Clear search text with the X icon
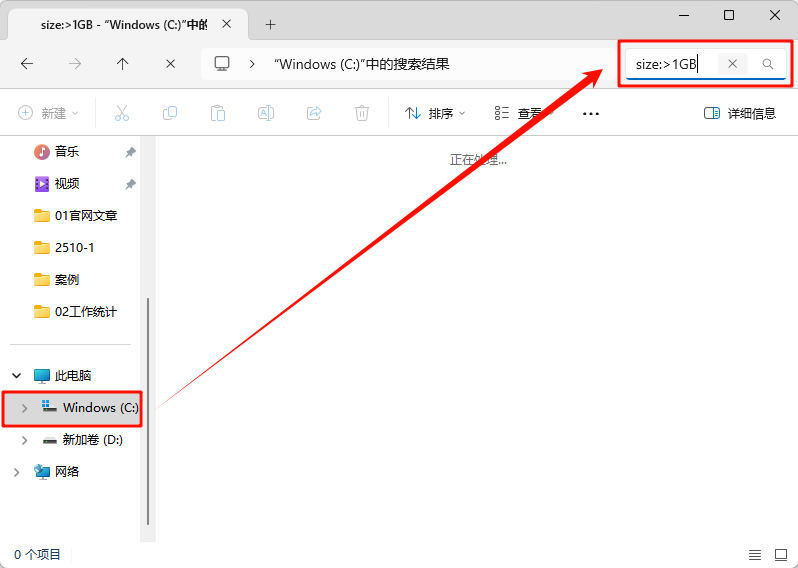 732,64
